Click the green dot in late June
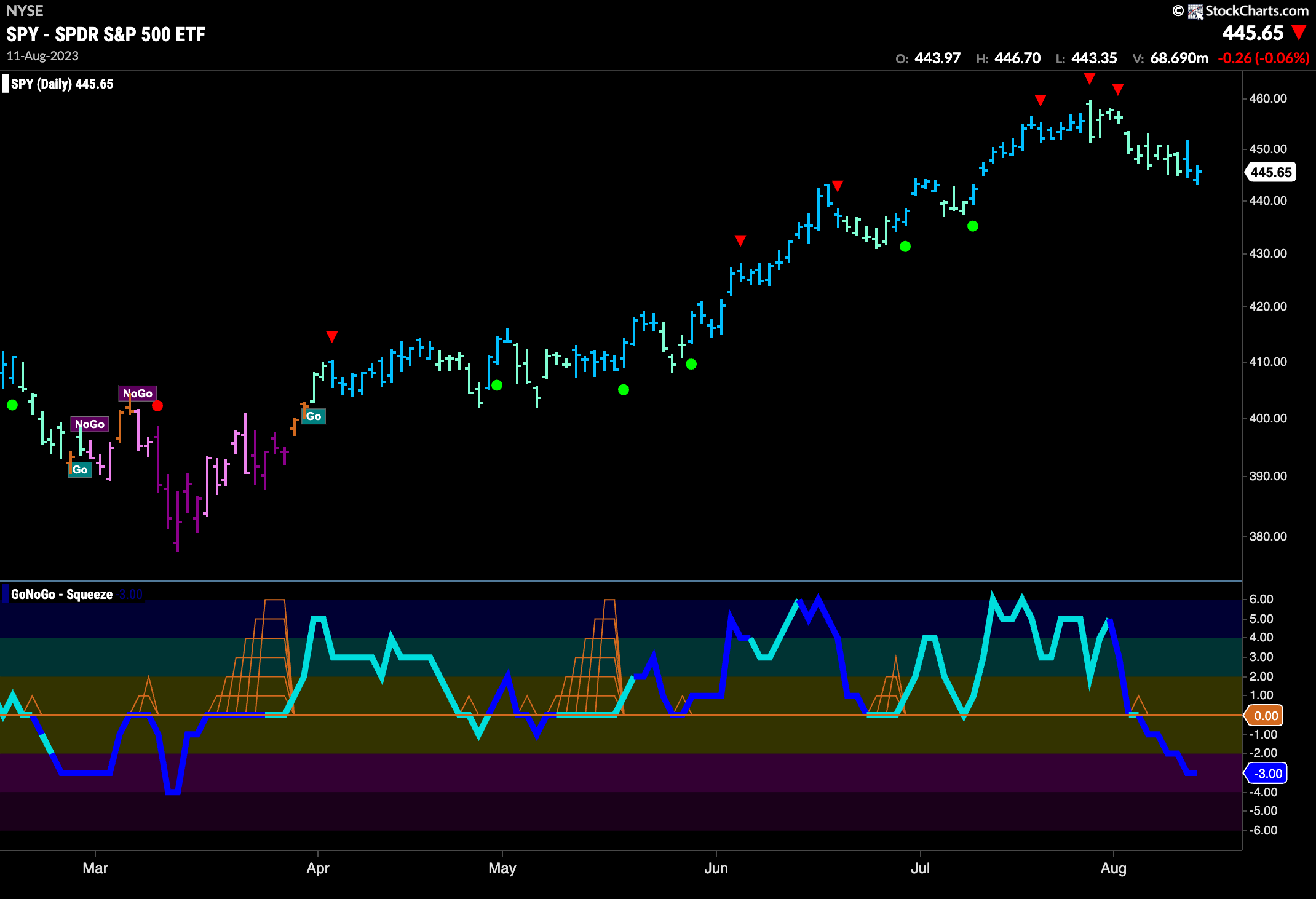The image size is (1316, 899). (905, 247)
